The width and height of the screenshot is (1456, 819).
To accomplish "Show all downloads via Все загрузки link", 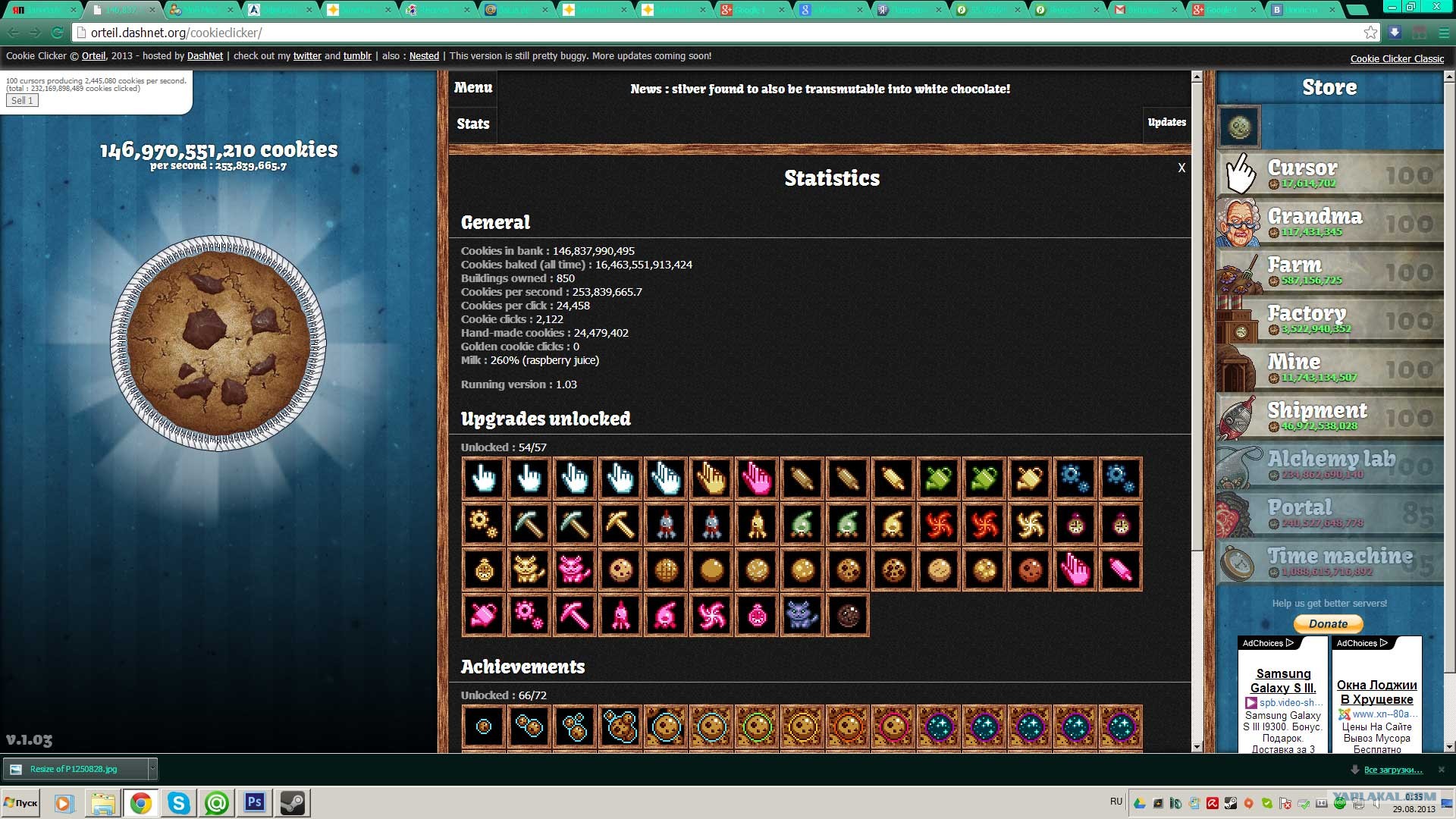I will [1393, 770].
